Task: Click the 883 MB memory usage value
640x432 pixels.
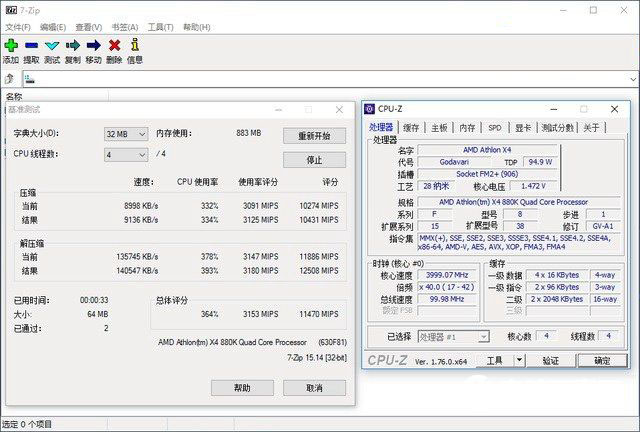Action: tap(249, 133)
